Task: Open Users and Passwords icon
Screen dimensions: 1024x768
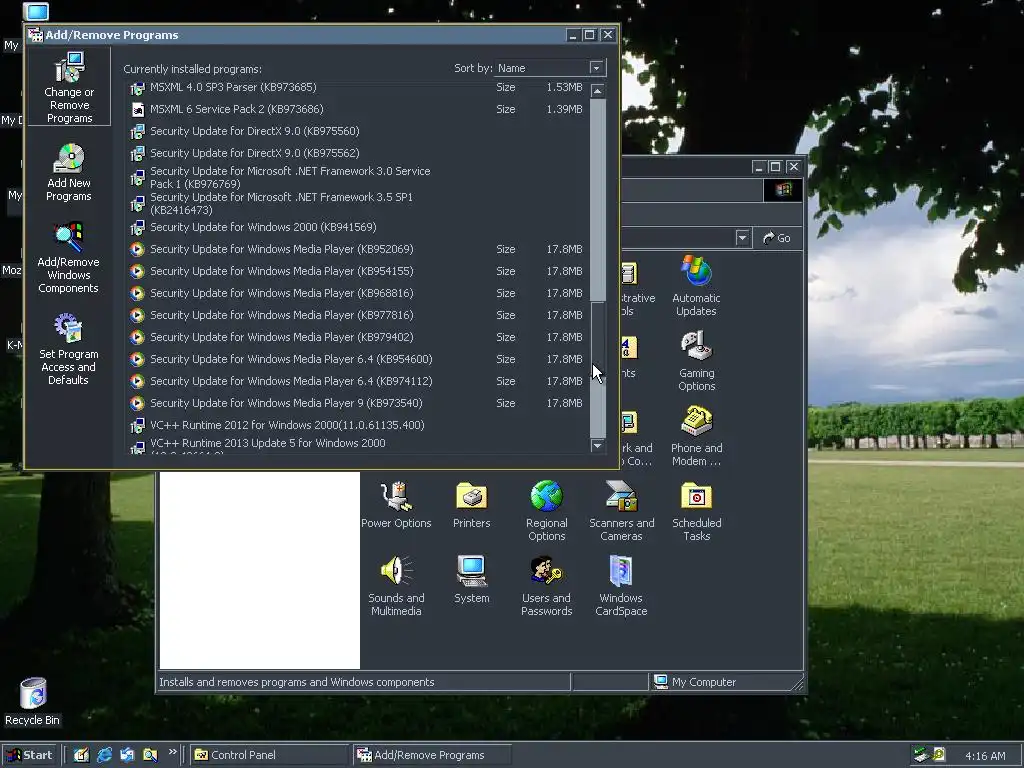Action: point(547,586)
